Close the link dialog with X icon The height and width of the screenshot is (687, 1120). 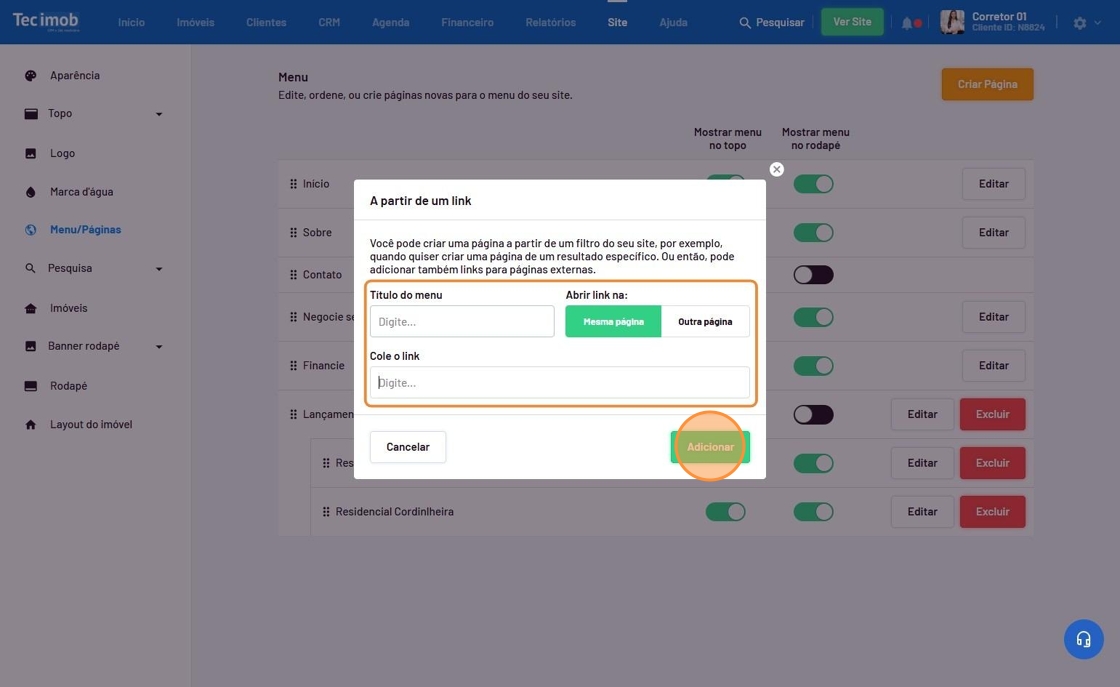777,170
